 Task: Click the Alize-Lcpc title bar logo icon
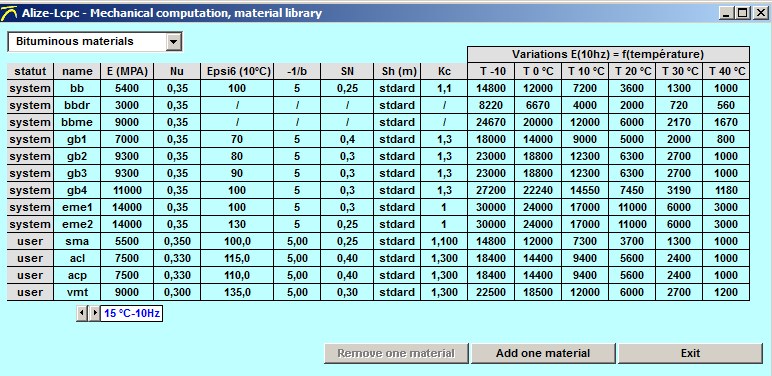tap(9, 13)
